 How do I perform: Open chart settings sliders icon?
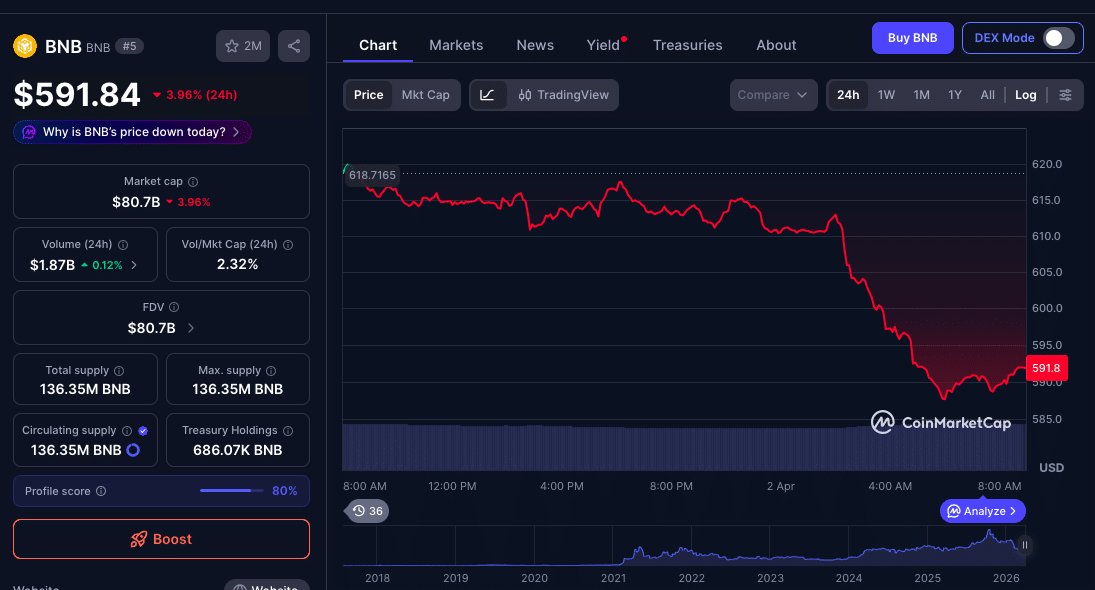[1065, 95]
